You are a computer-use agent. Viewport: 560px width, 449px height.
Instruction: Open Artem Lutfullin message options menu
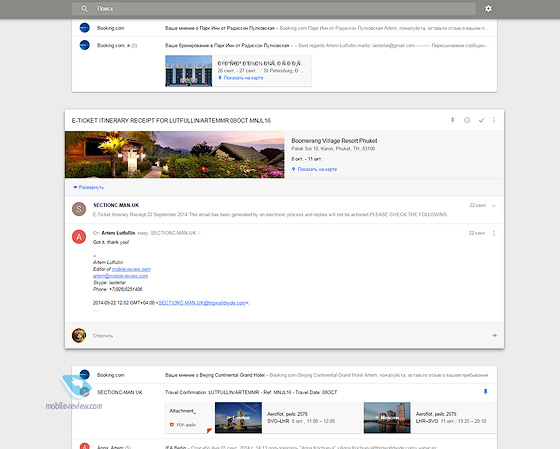(x=494, y=233)
